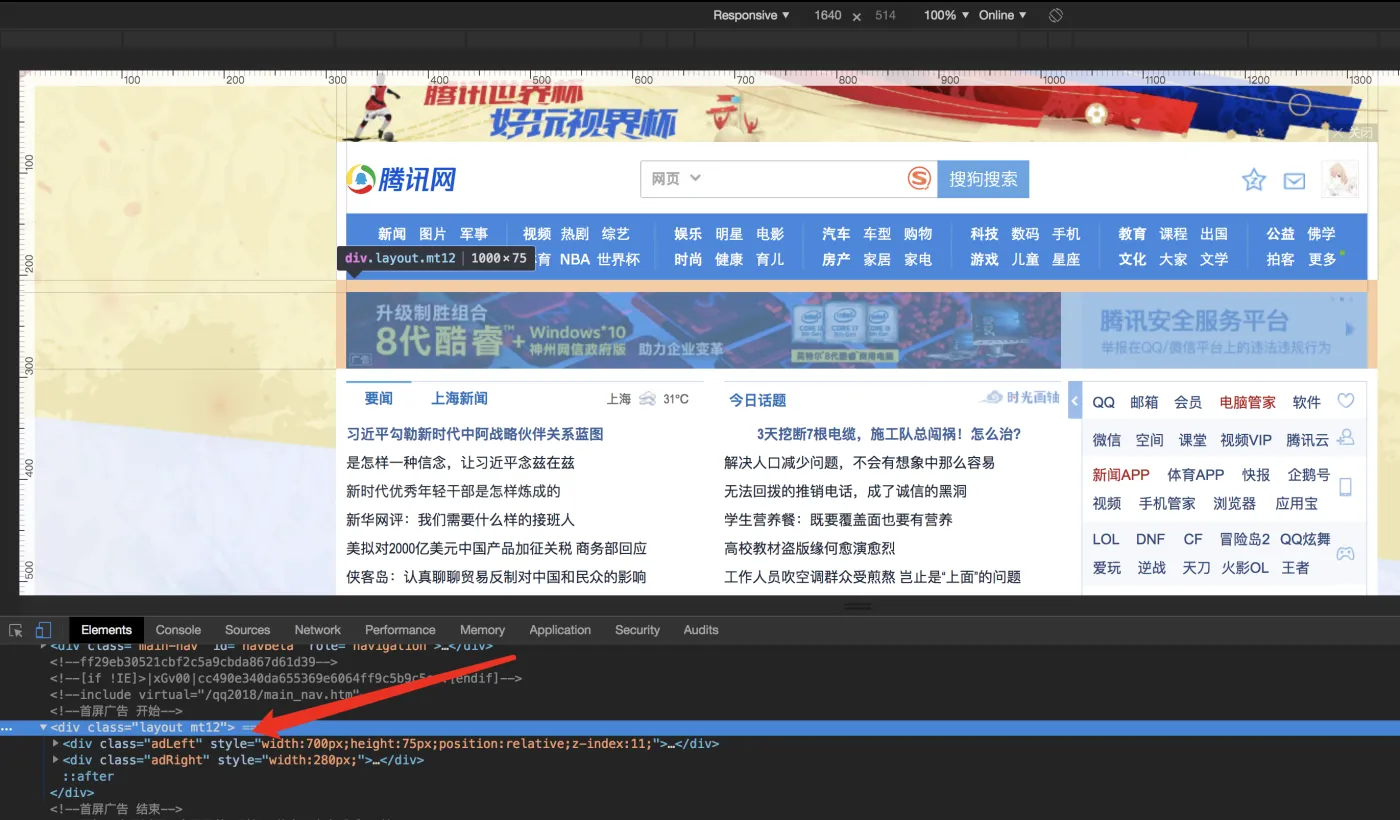Click the 更多 nav link

[x=1322, y=259]
